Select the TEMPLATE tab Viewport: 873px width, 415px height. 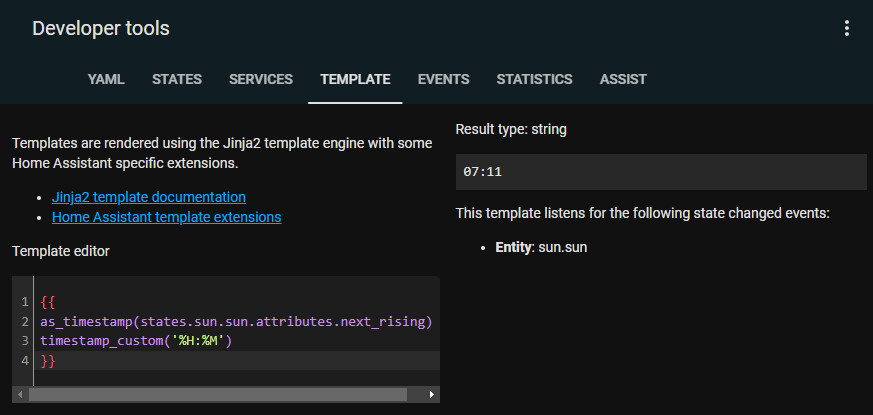(x=355, y=79)
